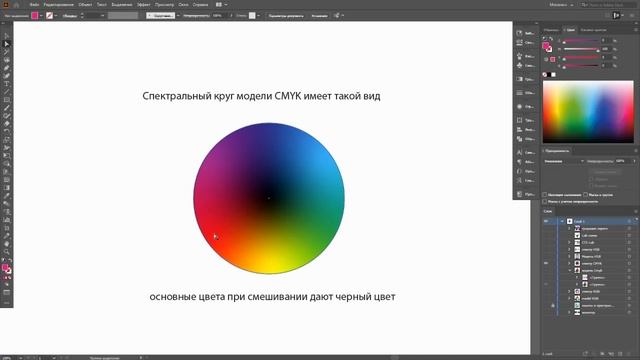This screenshot has height=360, width=640.
Task: Select the Eyedropper tool
Action: 7,196
